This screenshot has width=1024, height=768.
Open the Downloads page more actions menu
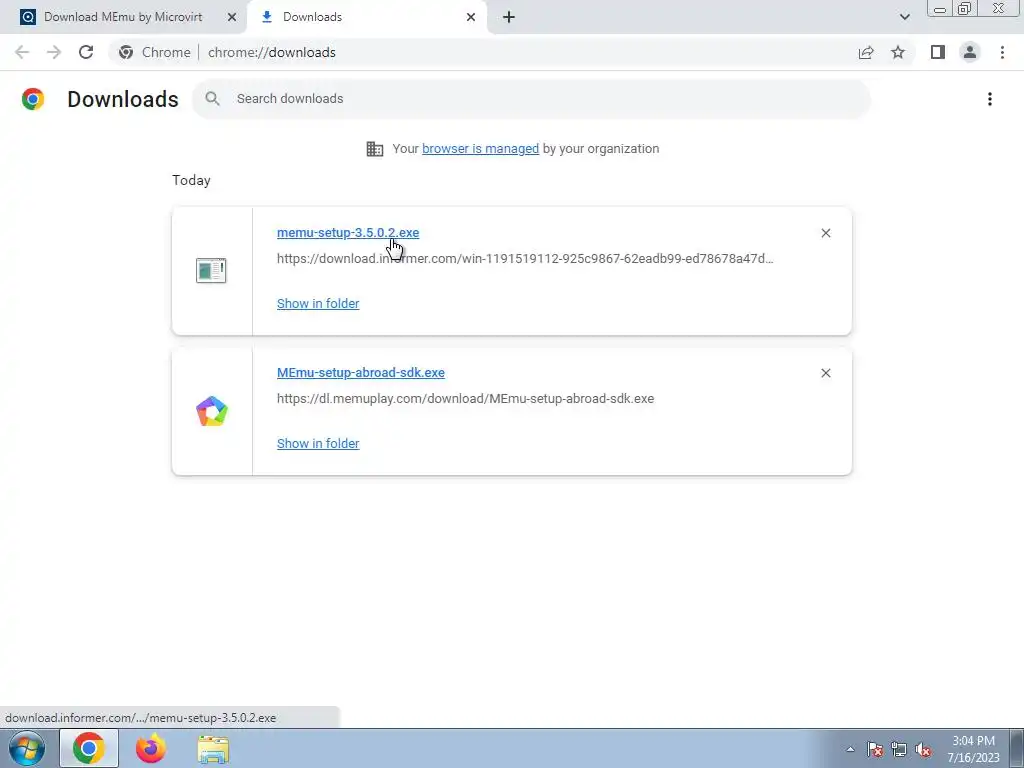(x=990, y=99)
